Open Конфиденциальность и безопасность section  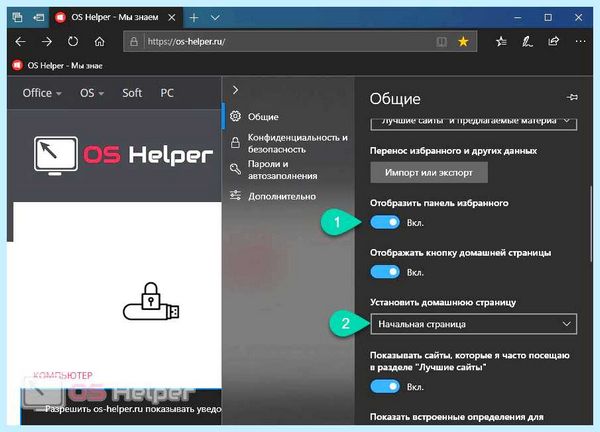(288, 143)
